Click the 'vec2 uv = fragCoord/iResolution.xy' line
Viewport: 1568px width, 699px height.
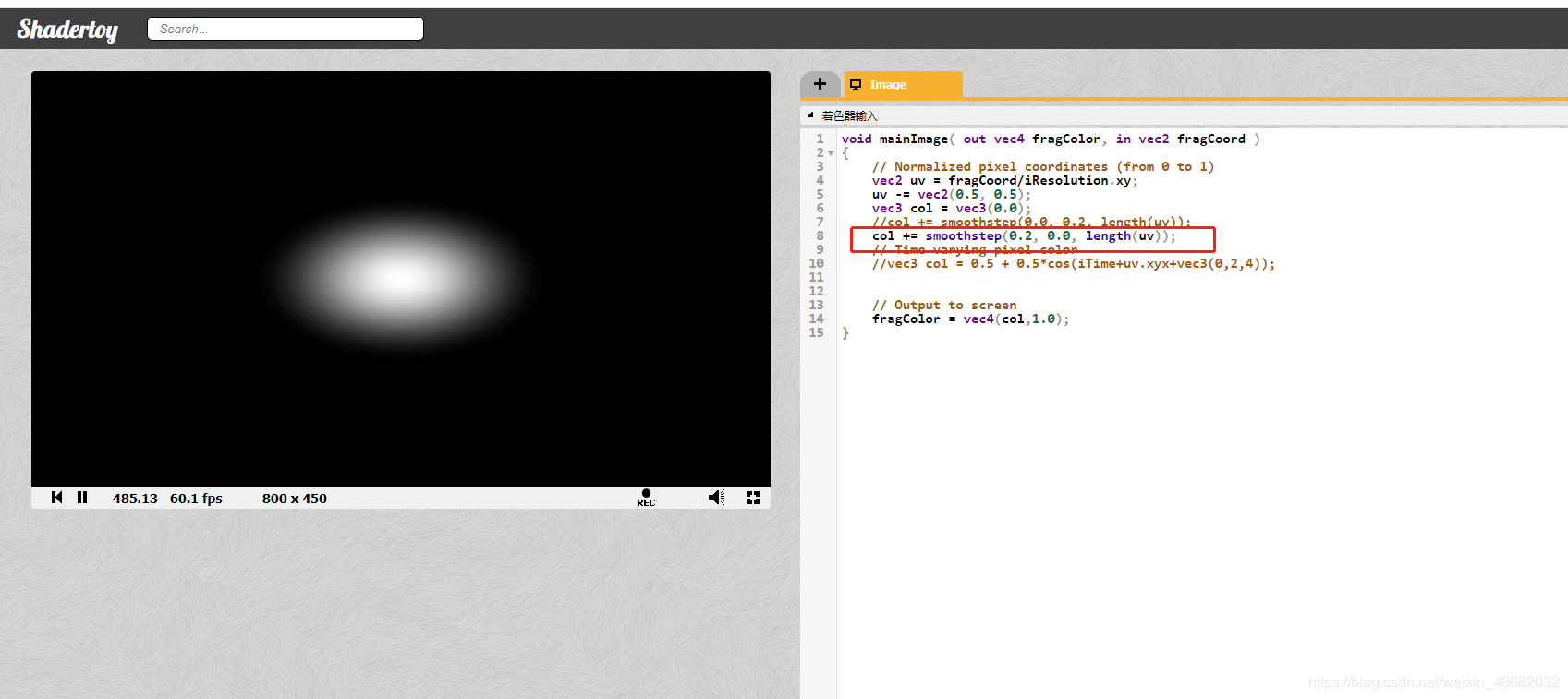[1005, 180]
